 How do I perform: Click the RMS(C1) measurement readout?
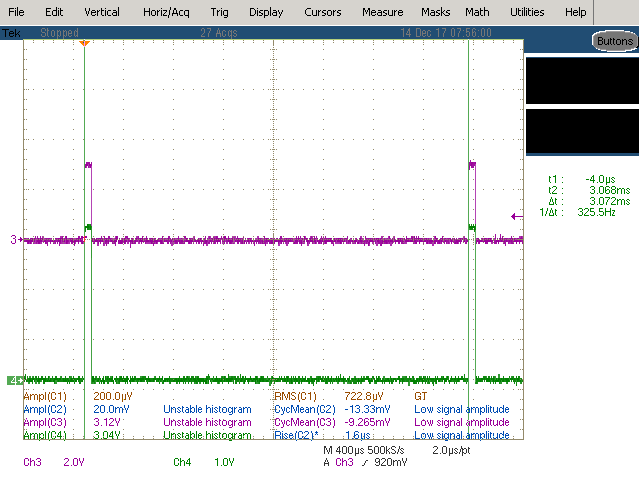pos(329,396)
